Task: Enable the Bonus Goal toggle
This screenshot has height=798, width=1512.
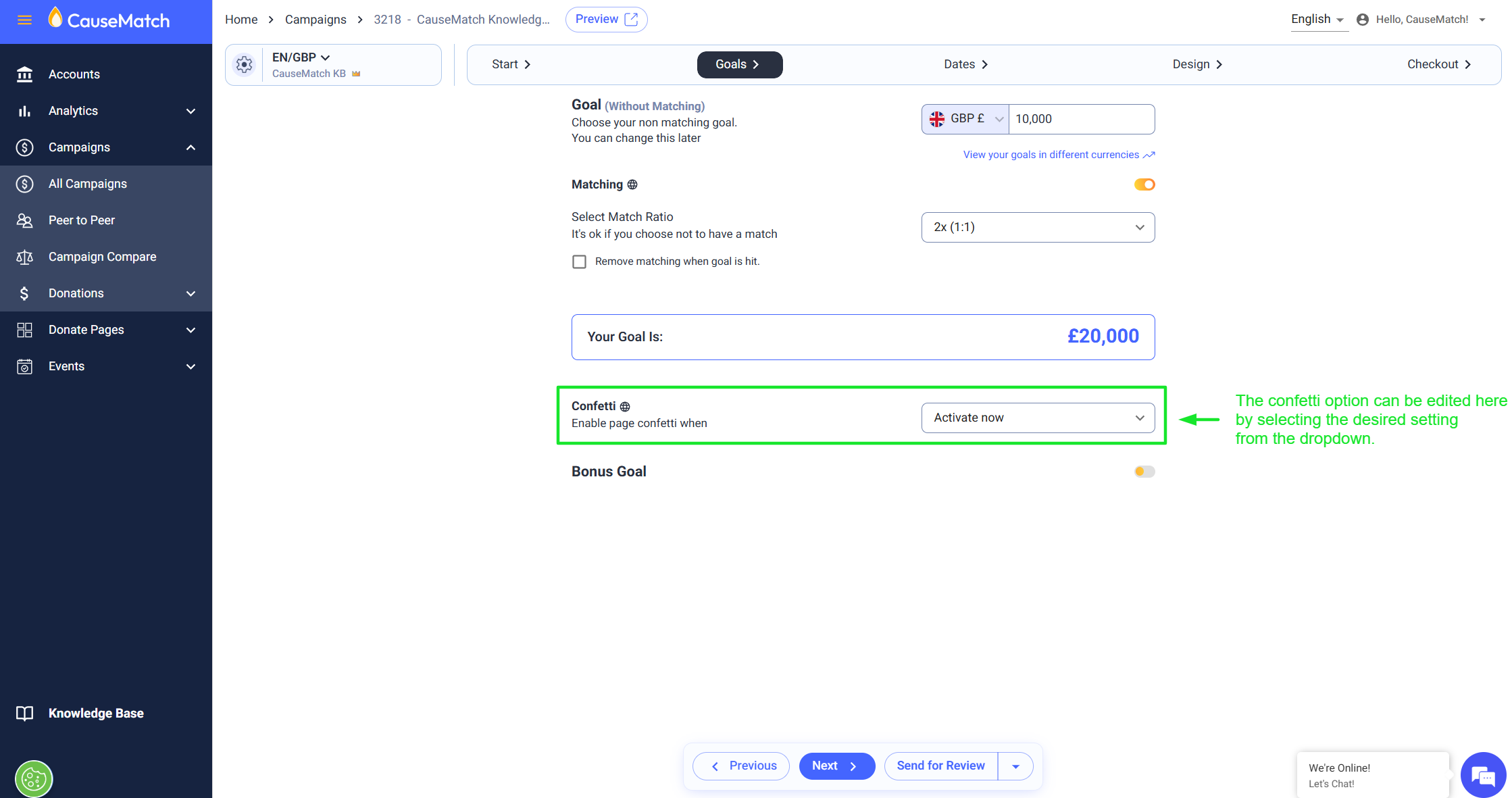Action: pyautogui.click(x=1144, y=472)
